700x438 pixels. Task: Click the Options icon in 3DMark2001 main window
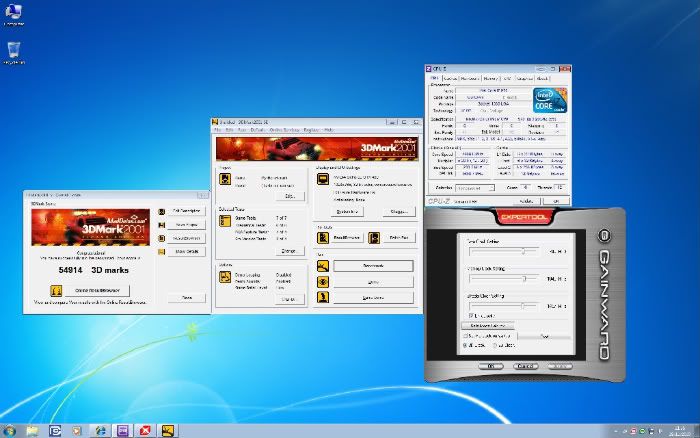pos(225,277)
